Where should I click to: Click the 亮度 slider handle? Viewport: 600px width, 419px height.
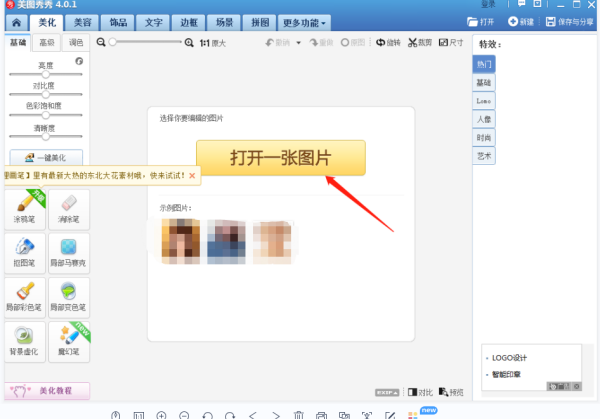coord(46,74)
